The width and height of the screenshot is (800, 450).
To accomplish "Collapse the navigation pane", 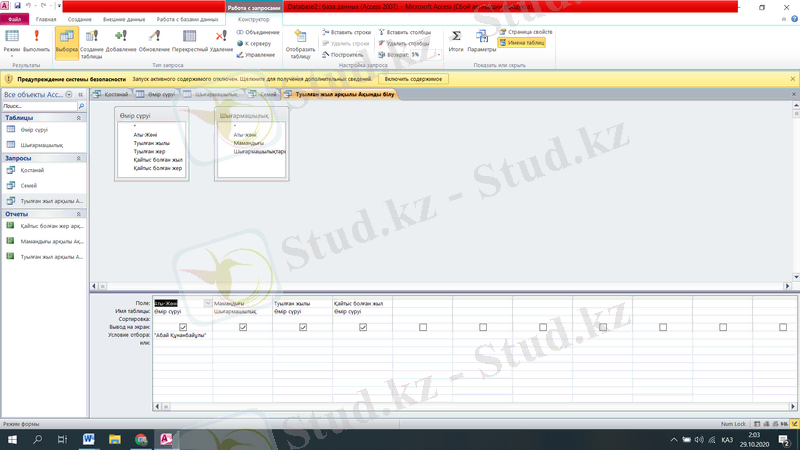I will coord(81,94).
